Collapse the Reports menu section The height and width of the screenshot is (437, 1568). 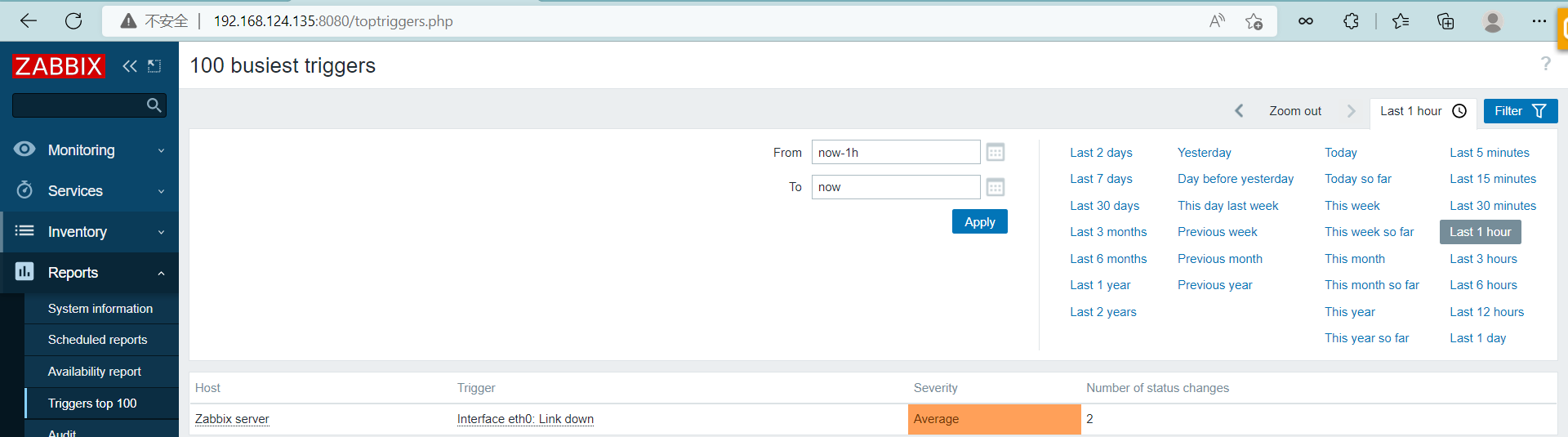click(x=90, y=273)
